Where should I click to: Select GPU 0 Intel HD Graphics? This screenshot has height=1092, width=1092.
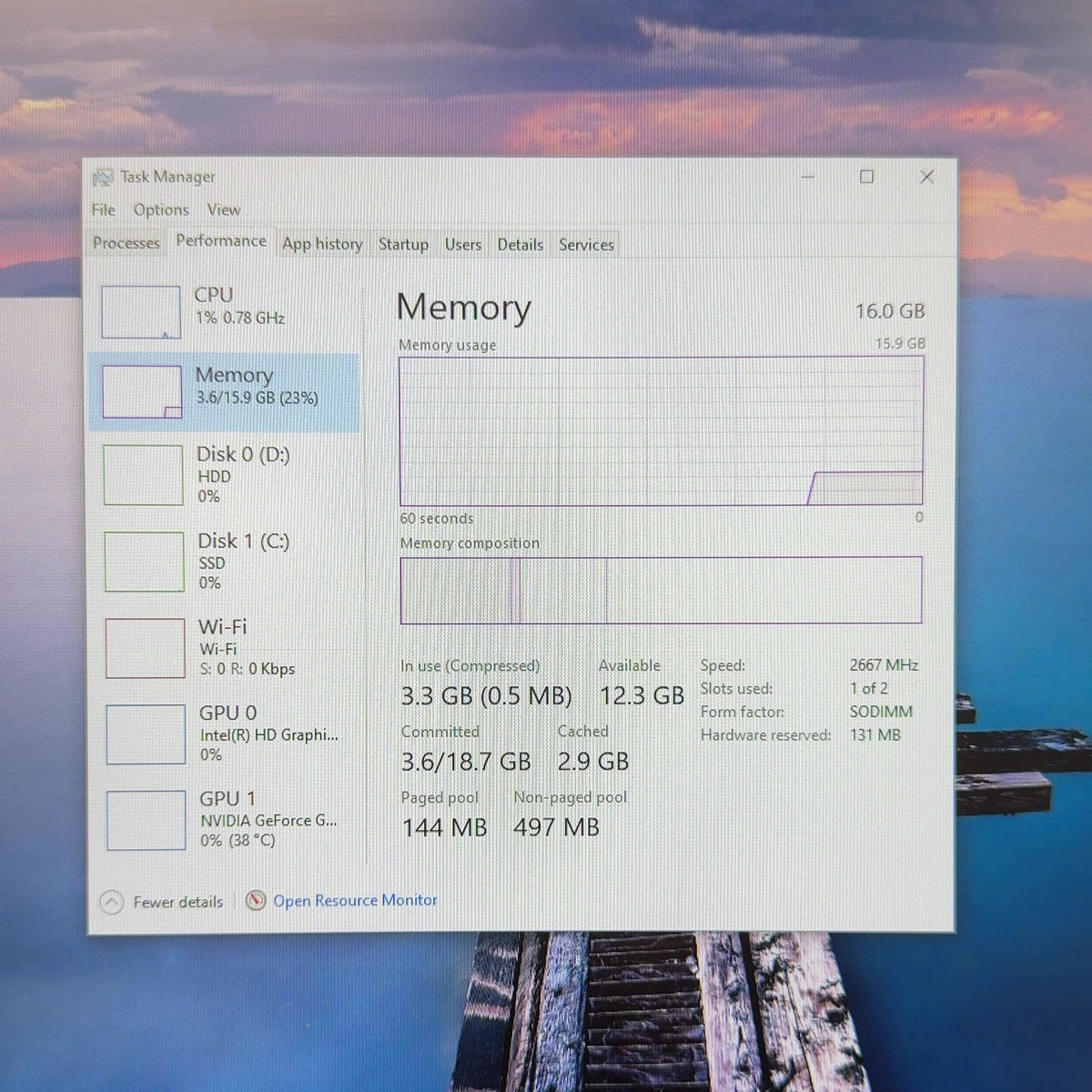click(x=227, y=733)
